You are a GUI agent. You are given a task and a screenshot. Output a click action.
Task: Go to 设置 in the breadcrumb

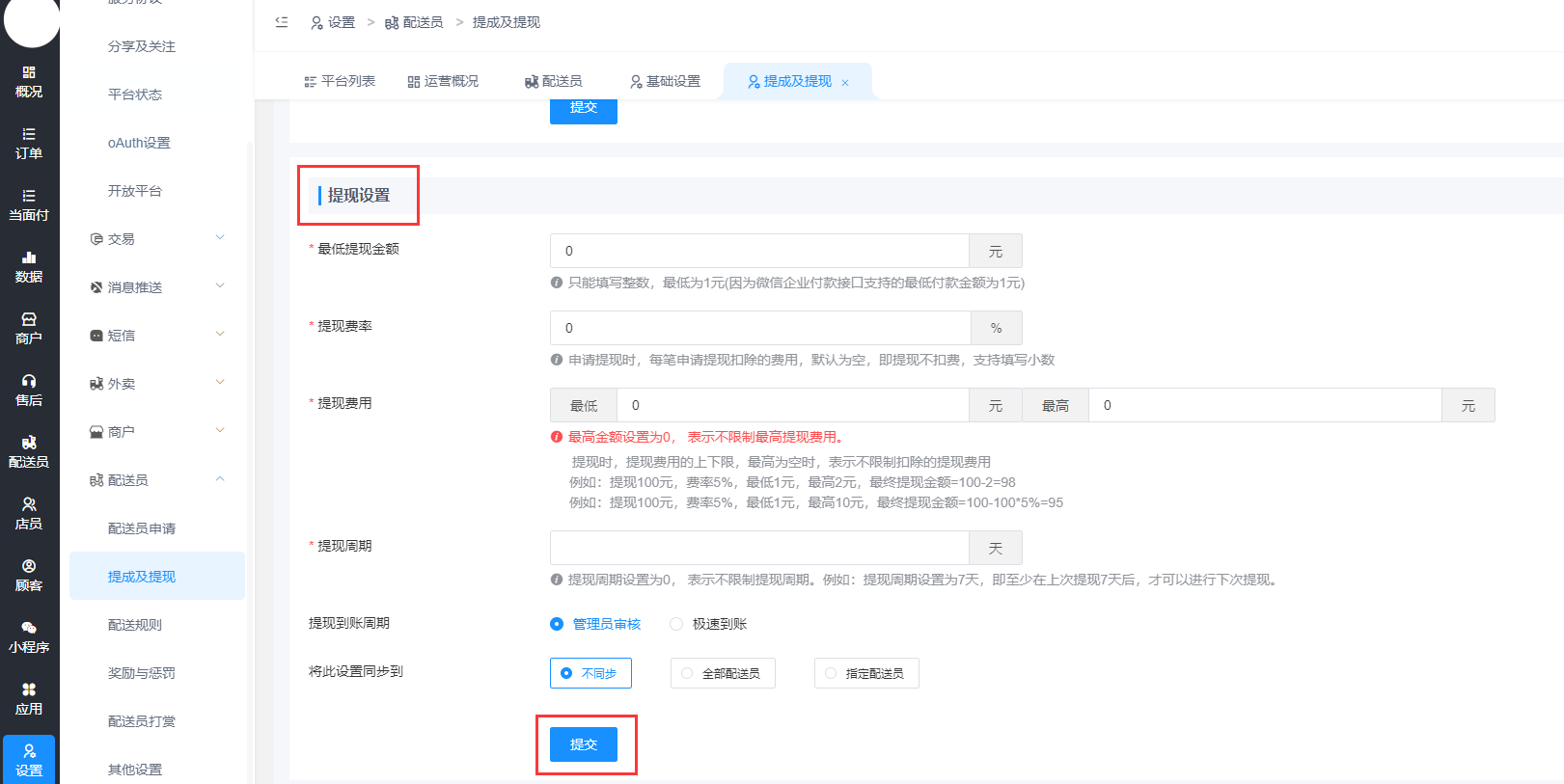click(x=333, y=22)
